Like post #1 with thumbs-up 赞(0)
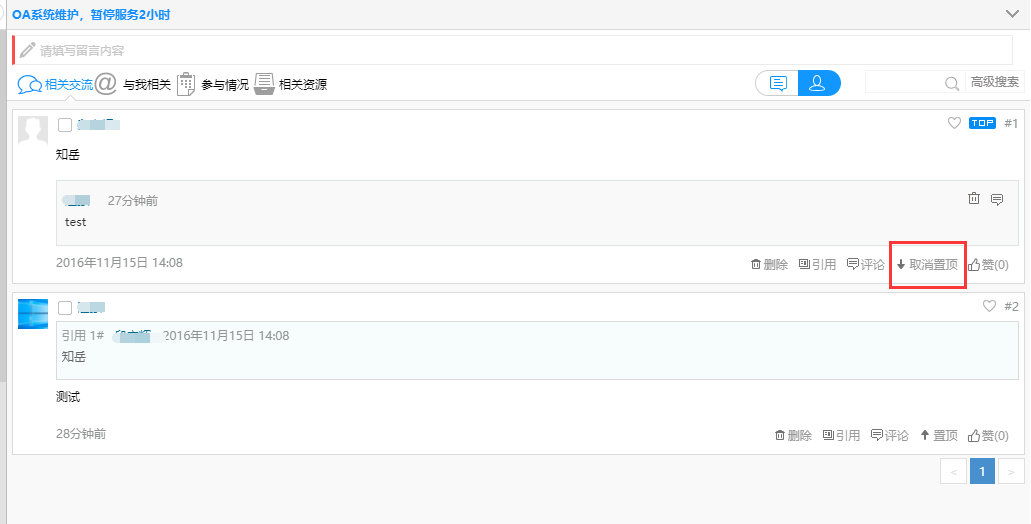Viewport: 1031px width, 524px height. [x=988, y=265]
